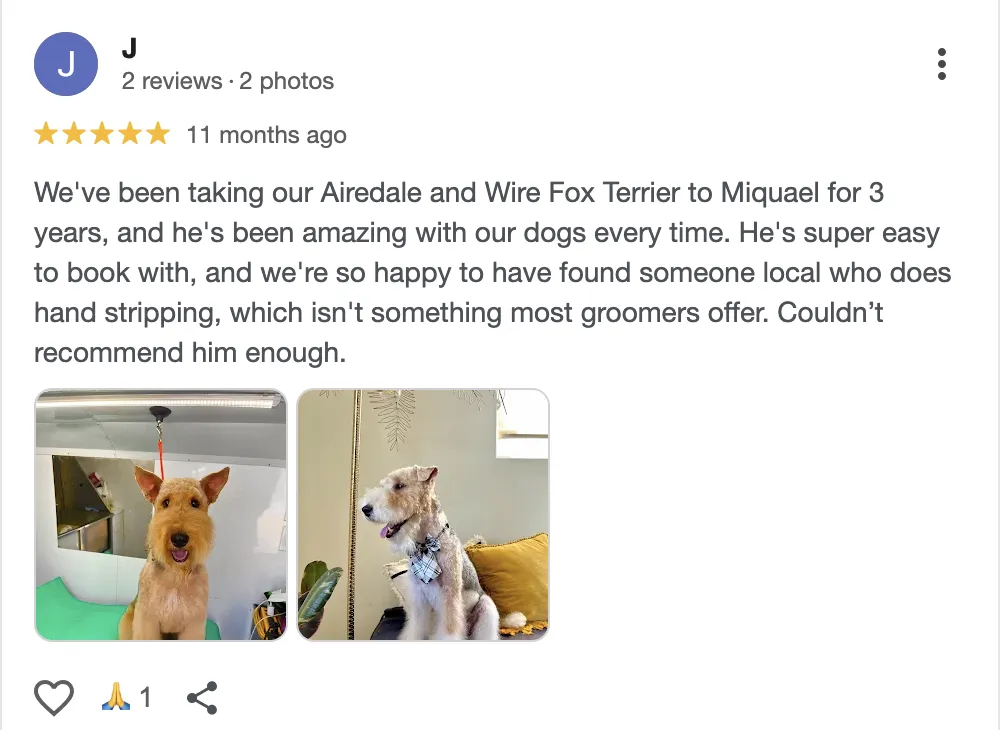Click the 'recommend him enough' closing line
The height and width of the screenshot is (730, 1000).
click(190, 353)
